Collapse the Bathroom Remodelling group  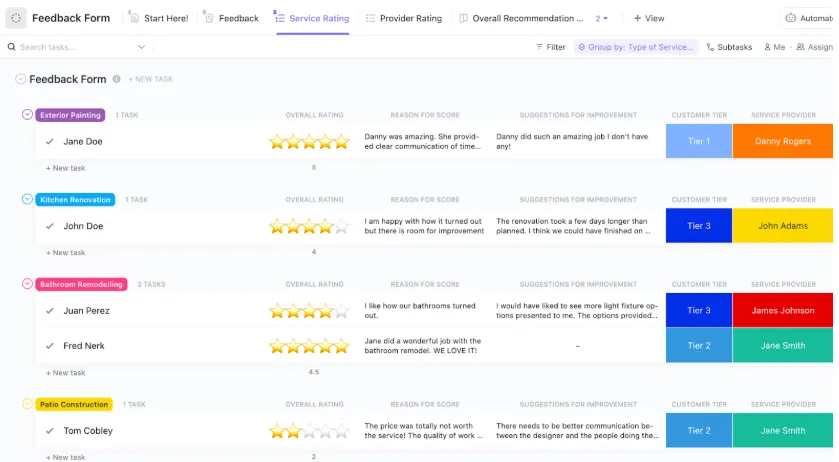point(27,284)
